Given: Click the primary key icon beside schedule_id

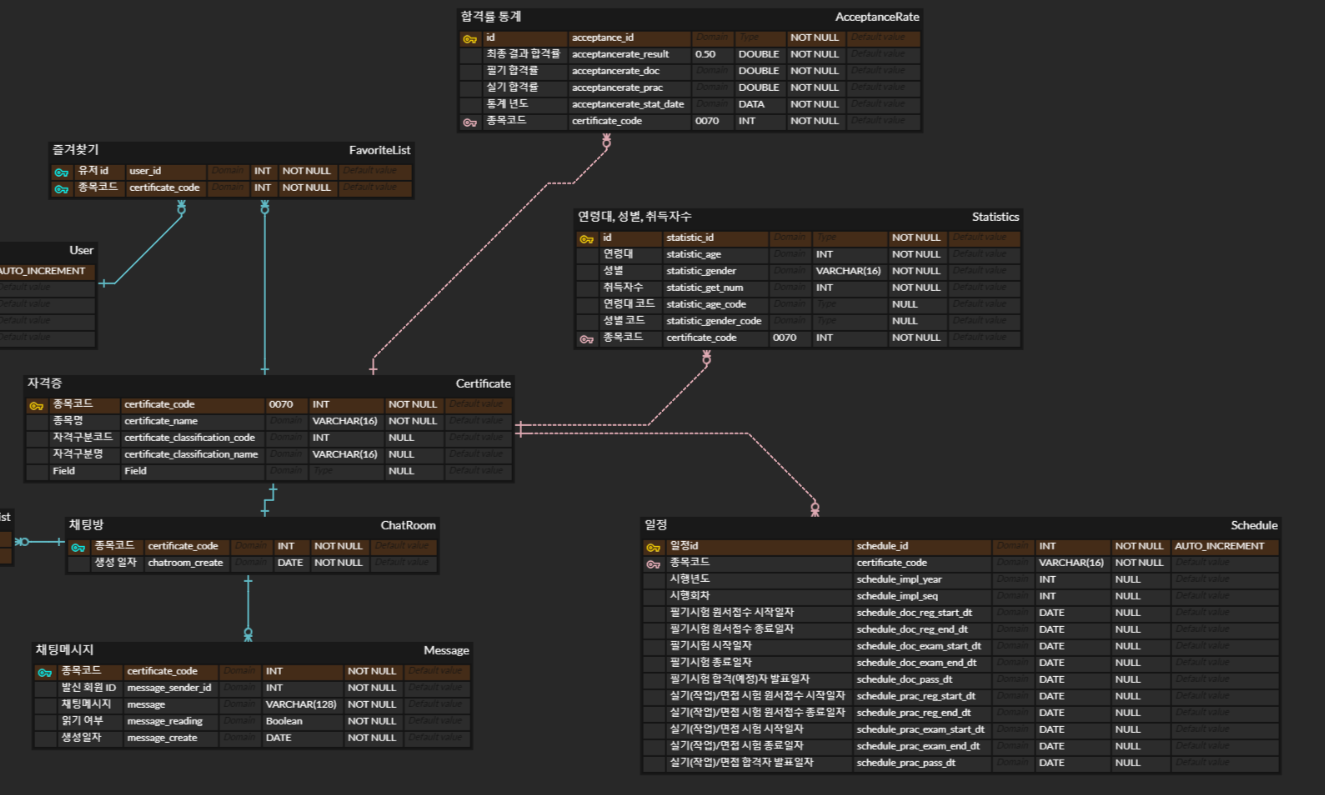Looking at the screenshot, I should pyautogui.click(x=653, y=547).
